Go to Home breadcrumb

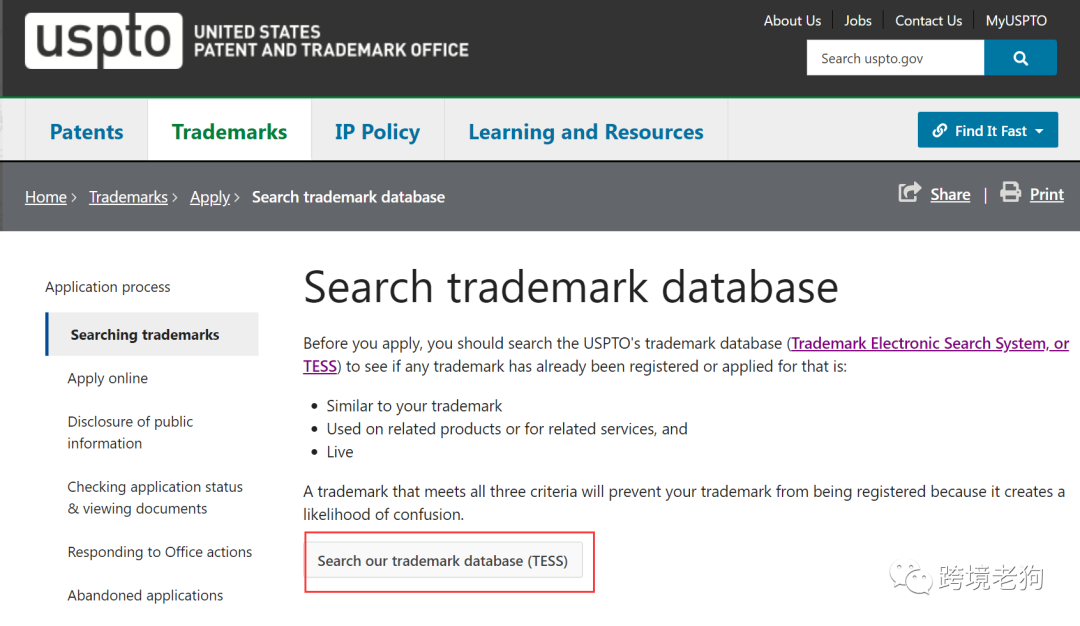45,197
